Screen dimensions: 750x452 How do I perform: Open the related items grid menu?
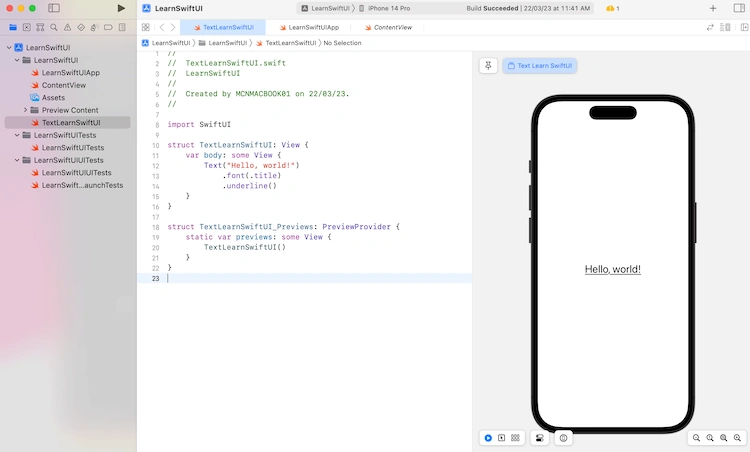coord(146,27)
